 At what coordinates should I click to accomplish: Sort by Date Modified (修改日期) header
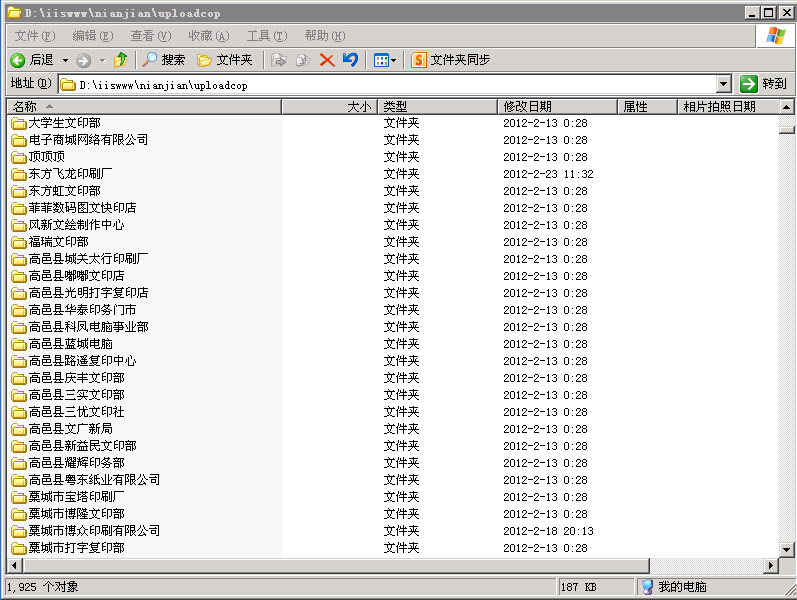(x=557, y=107)
